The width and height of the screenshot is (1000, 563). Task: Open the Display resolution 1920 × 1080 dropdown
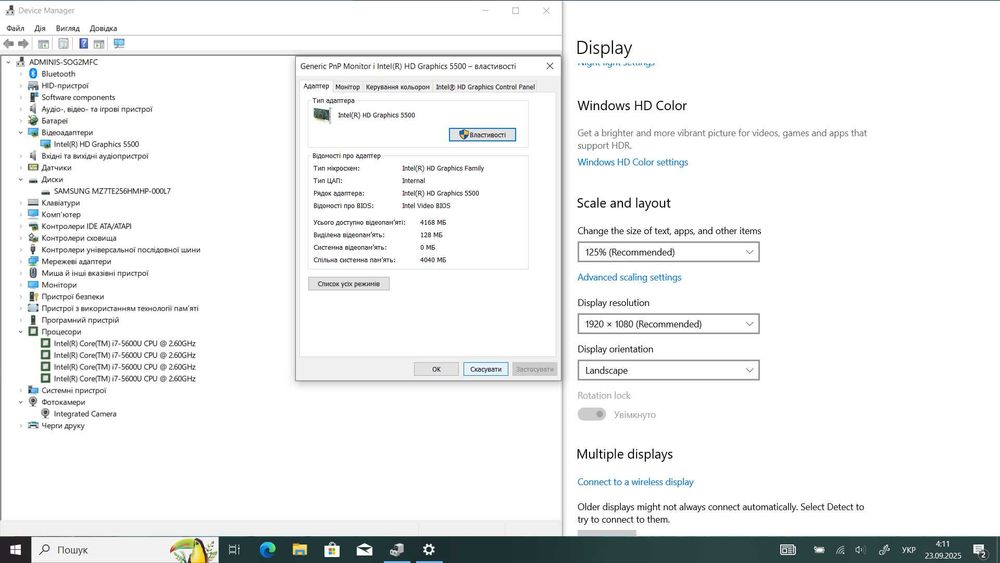[668, 324]
